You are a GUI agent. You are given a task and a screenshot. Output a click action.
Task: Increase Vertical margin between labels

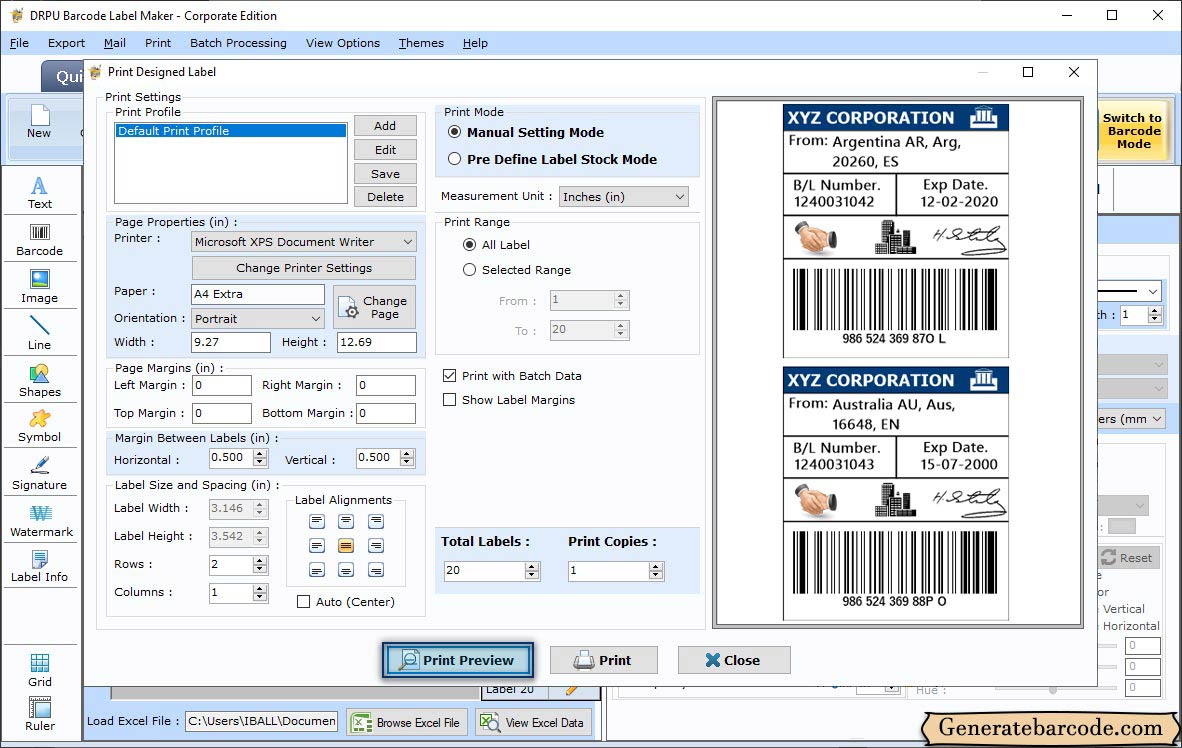click(x=407, y=453)
